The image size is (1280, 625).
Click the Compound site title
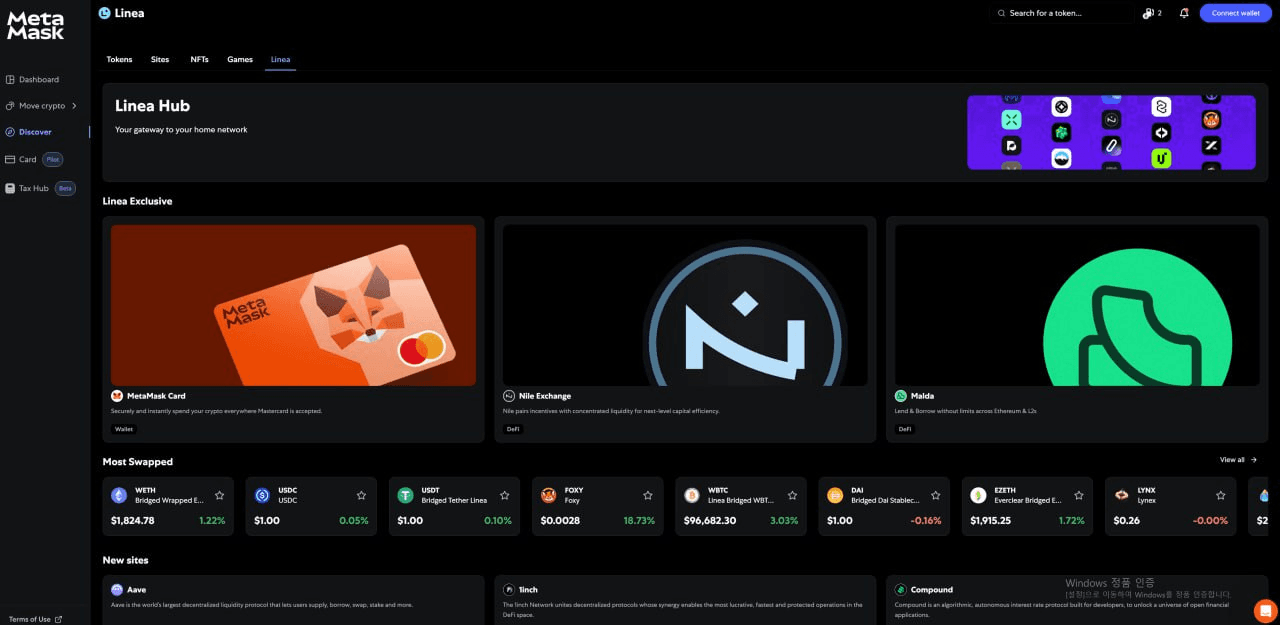[932, 590]
